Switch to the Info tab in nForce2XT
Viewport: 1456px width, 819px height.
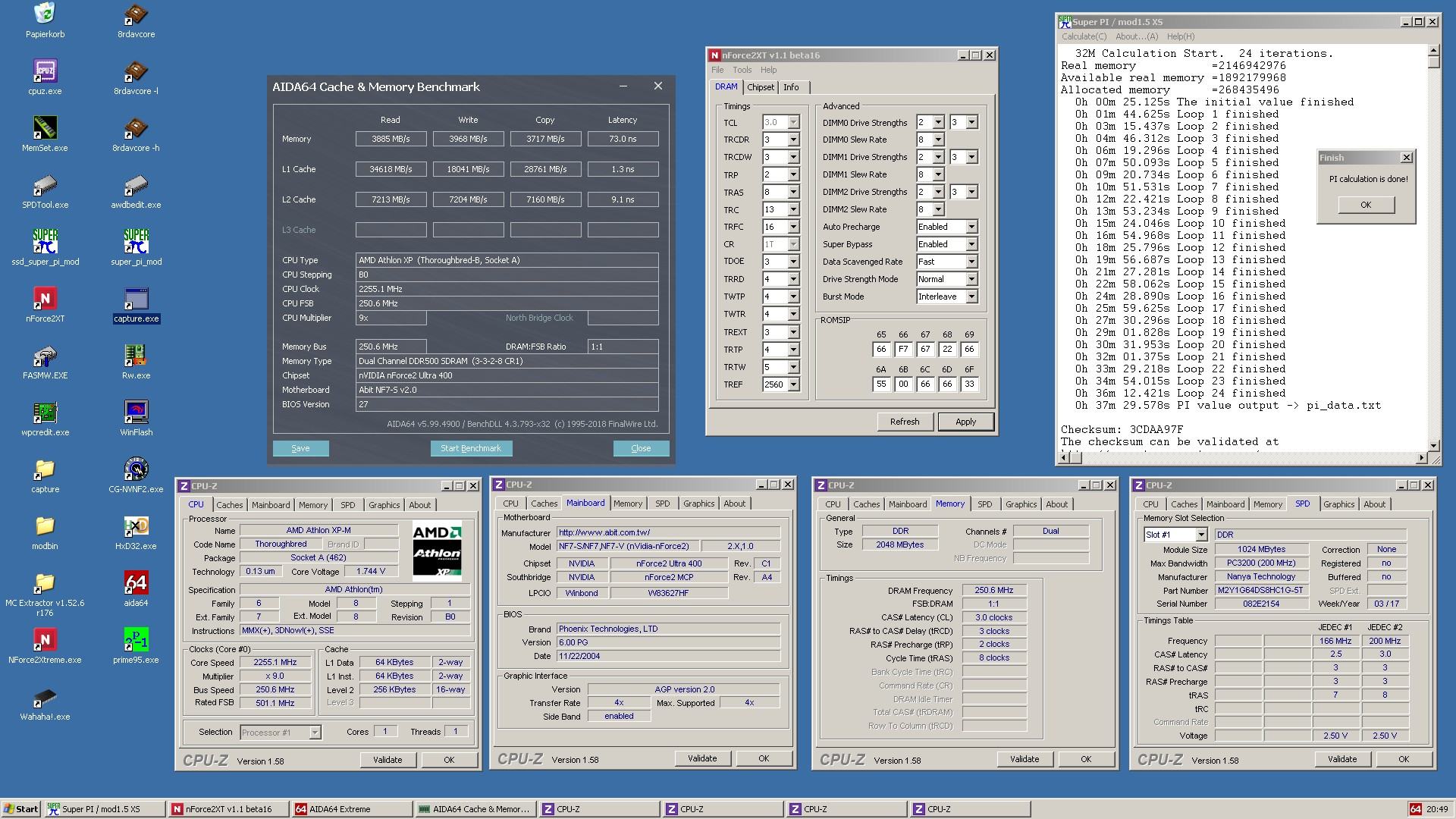pyautogui.click(x=791, y=87)
